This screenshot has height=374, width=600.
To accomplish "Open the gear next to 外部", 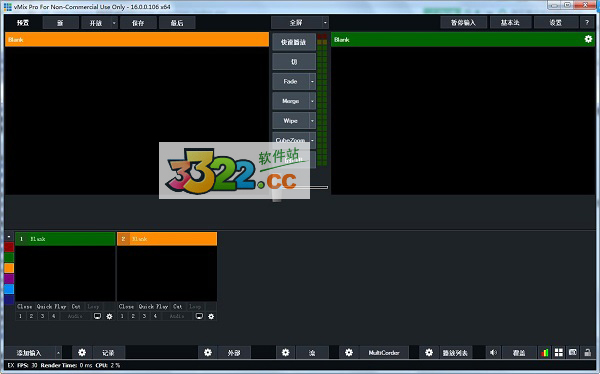I will (x=208, y=353).
